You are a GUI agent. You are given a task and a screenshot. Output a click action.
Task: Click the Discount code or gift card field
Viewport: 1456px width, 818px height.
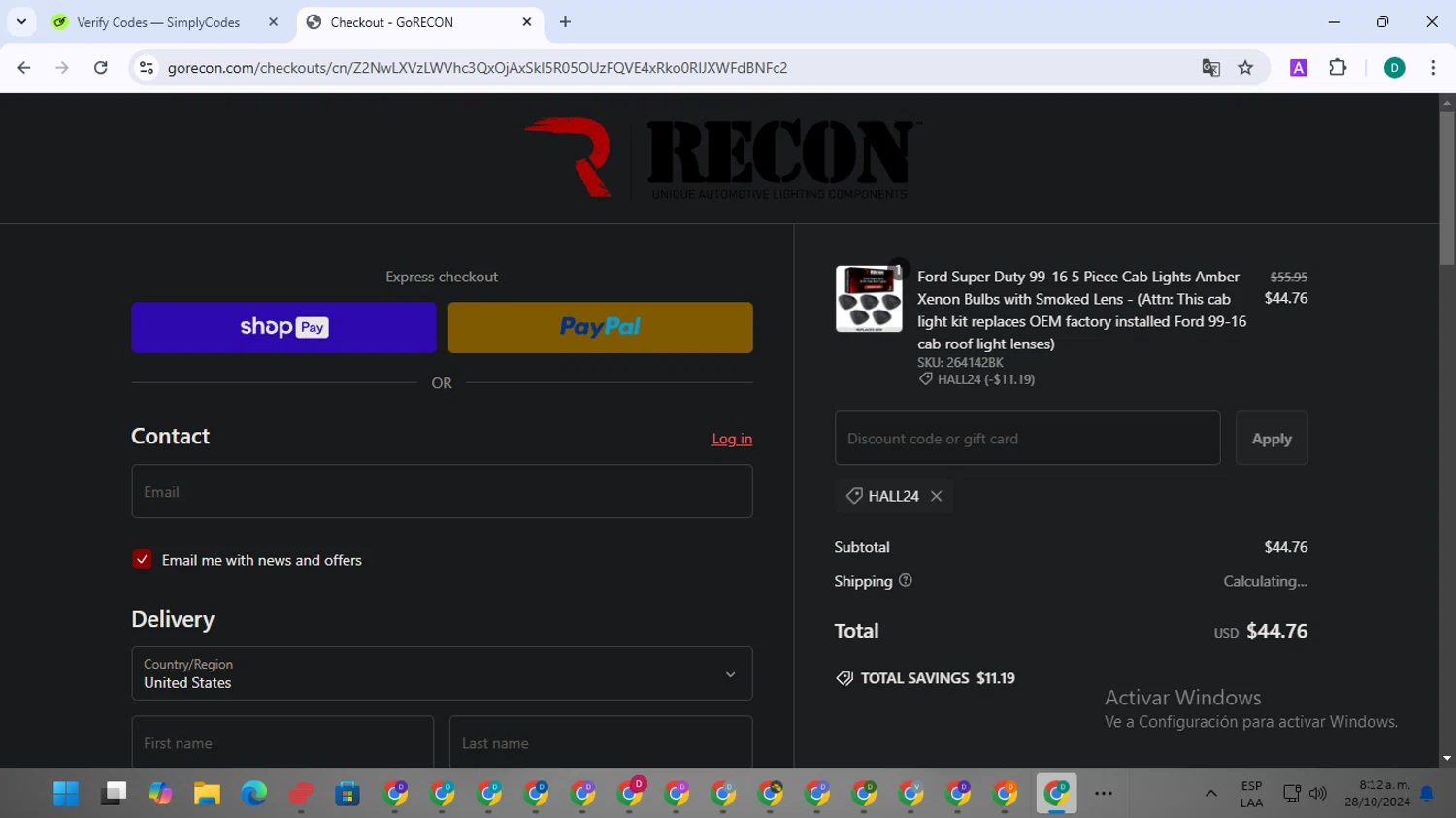1027,438
